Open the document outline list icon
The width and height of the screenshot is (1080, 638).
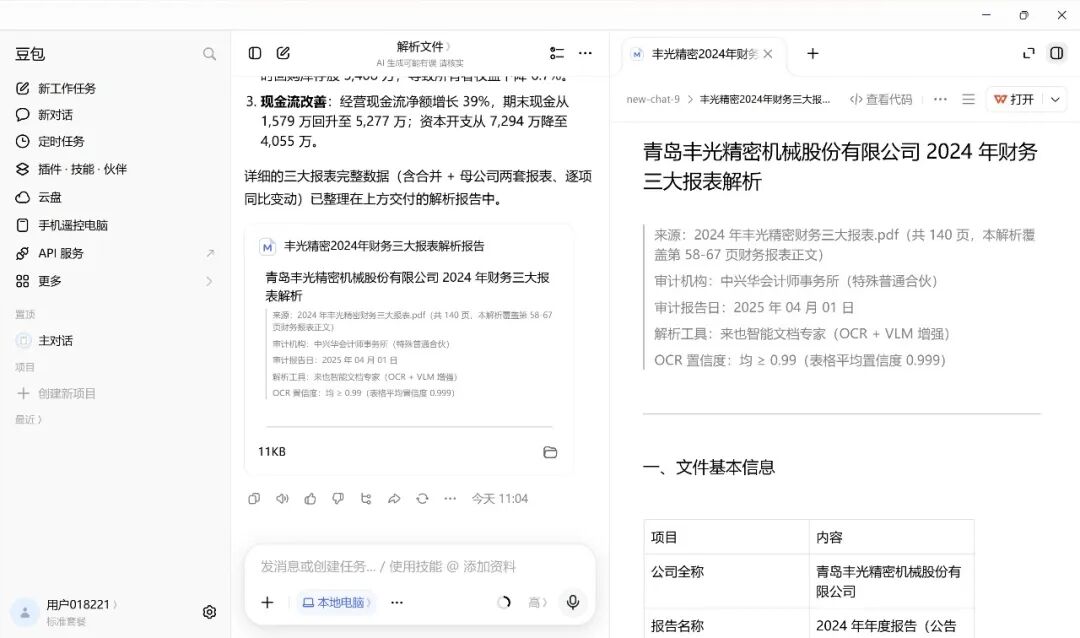pos(968,99)
